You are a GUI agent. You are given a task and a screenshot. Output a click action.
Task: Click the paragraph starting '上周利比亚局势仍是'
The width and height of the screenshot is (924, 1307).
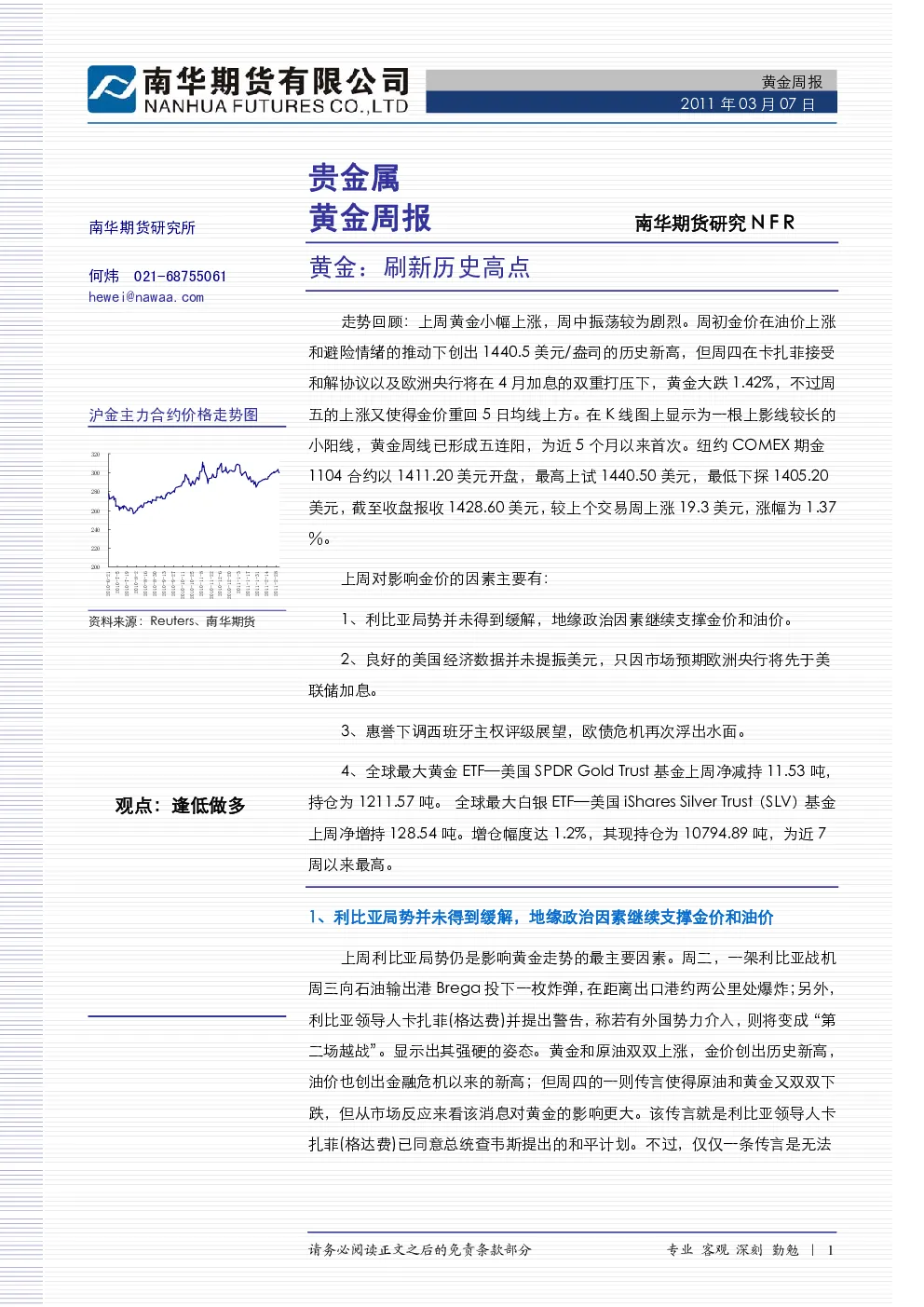tap(573, 1051)
